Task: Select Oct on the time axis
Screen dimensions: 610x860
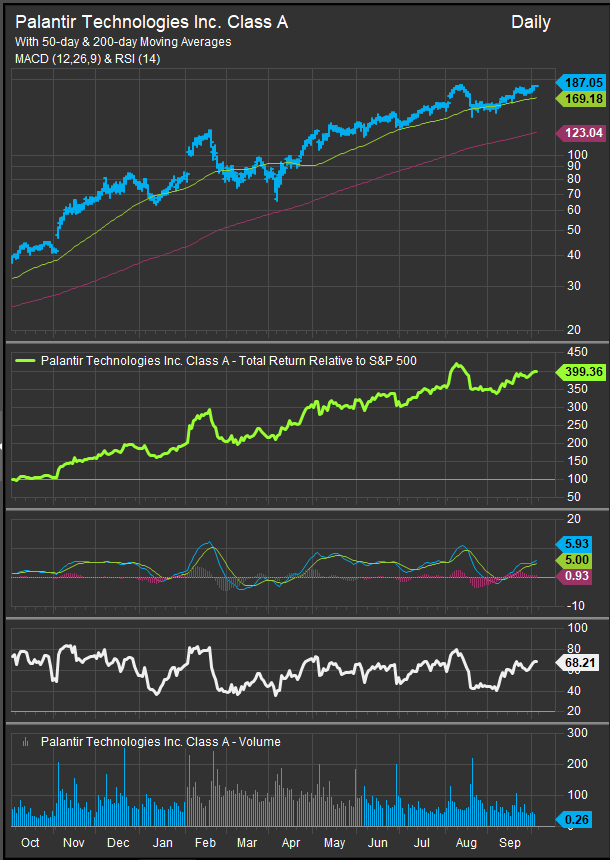Action: (30, 842)
